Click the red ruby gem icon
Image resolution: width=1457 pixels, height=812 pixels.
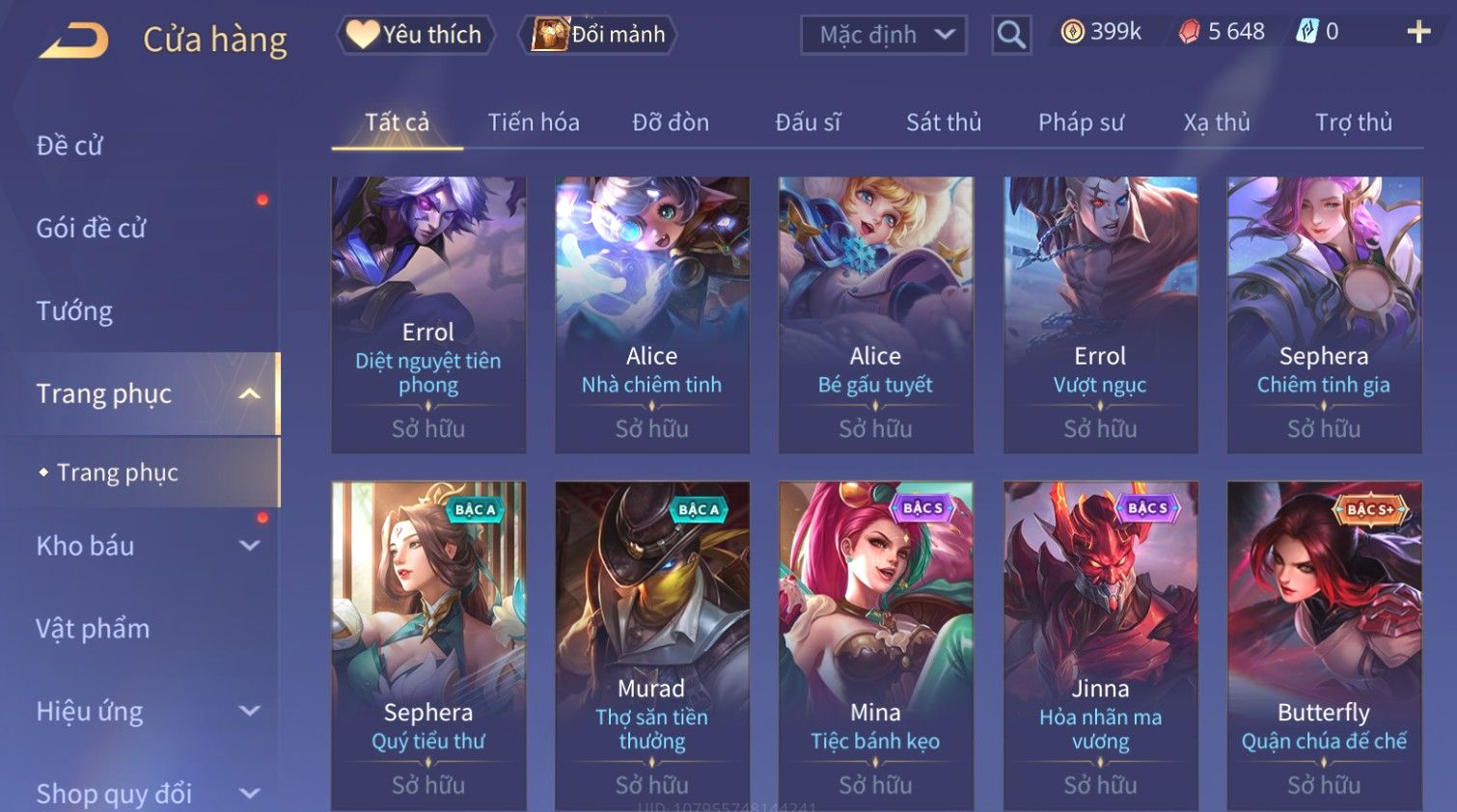pos(1189,32)
